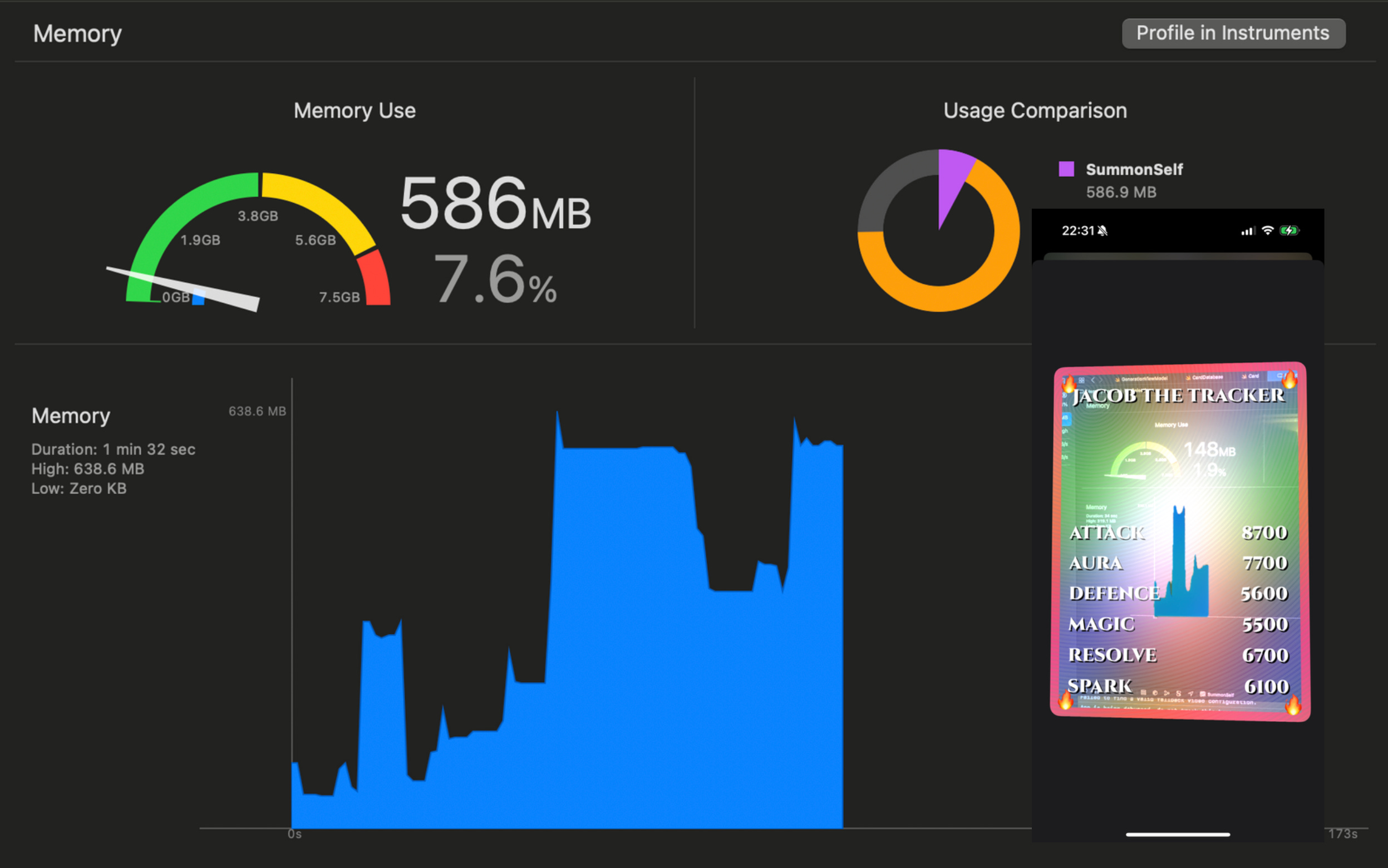The width and height of the screenshot is (1388, 868).
Task: Click the charging battery icon on phone
Action: tap(1289, 231)
